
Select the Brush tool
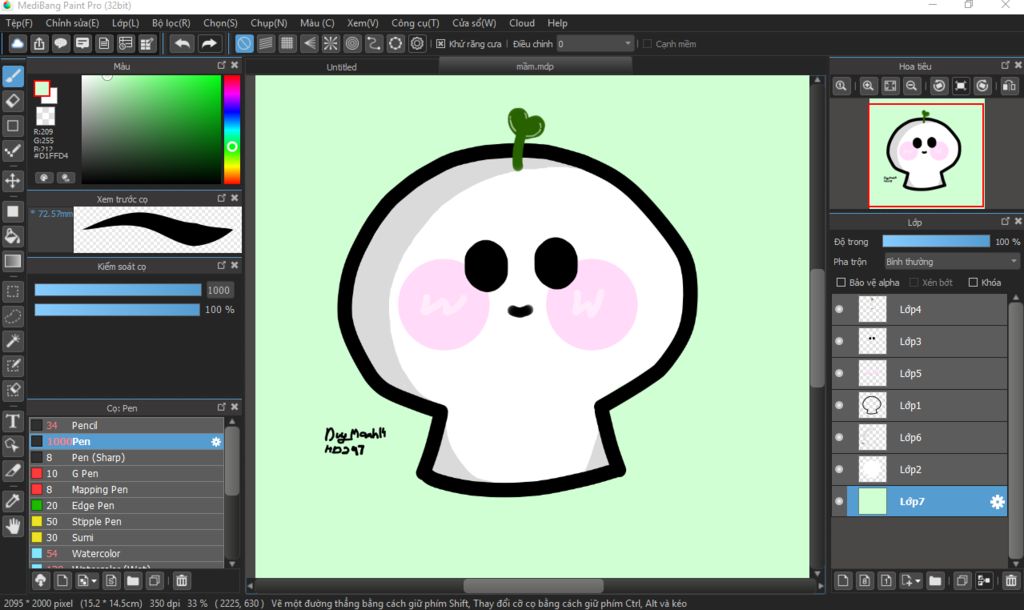(13, 76)
